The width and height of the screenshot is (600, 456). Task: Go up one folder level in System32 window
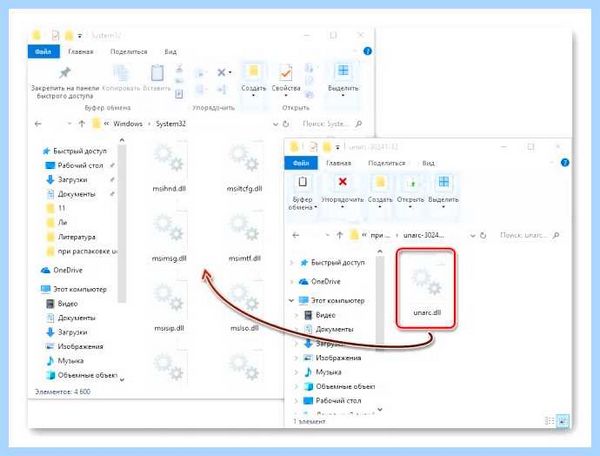(x=82, y=124)
